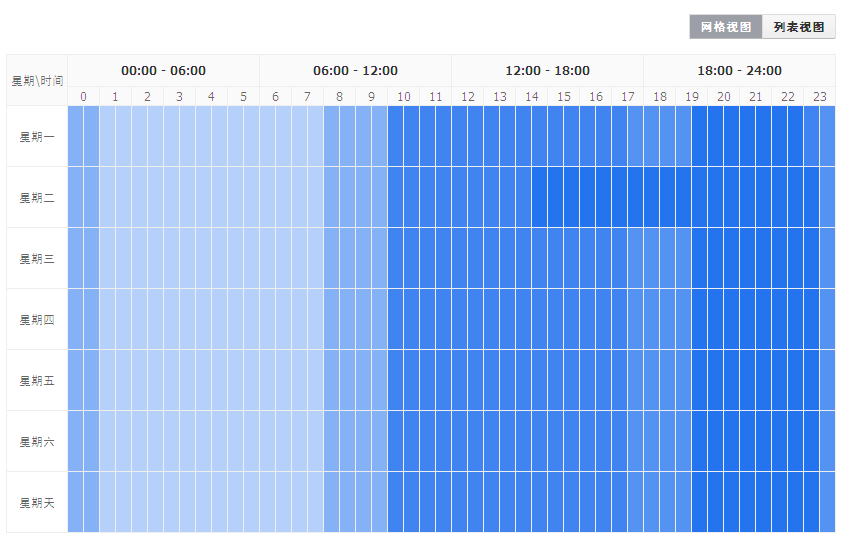Click hour 23 column header
Screen dimensions: 848x542
point(819,96)
